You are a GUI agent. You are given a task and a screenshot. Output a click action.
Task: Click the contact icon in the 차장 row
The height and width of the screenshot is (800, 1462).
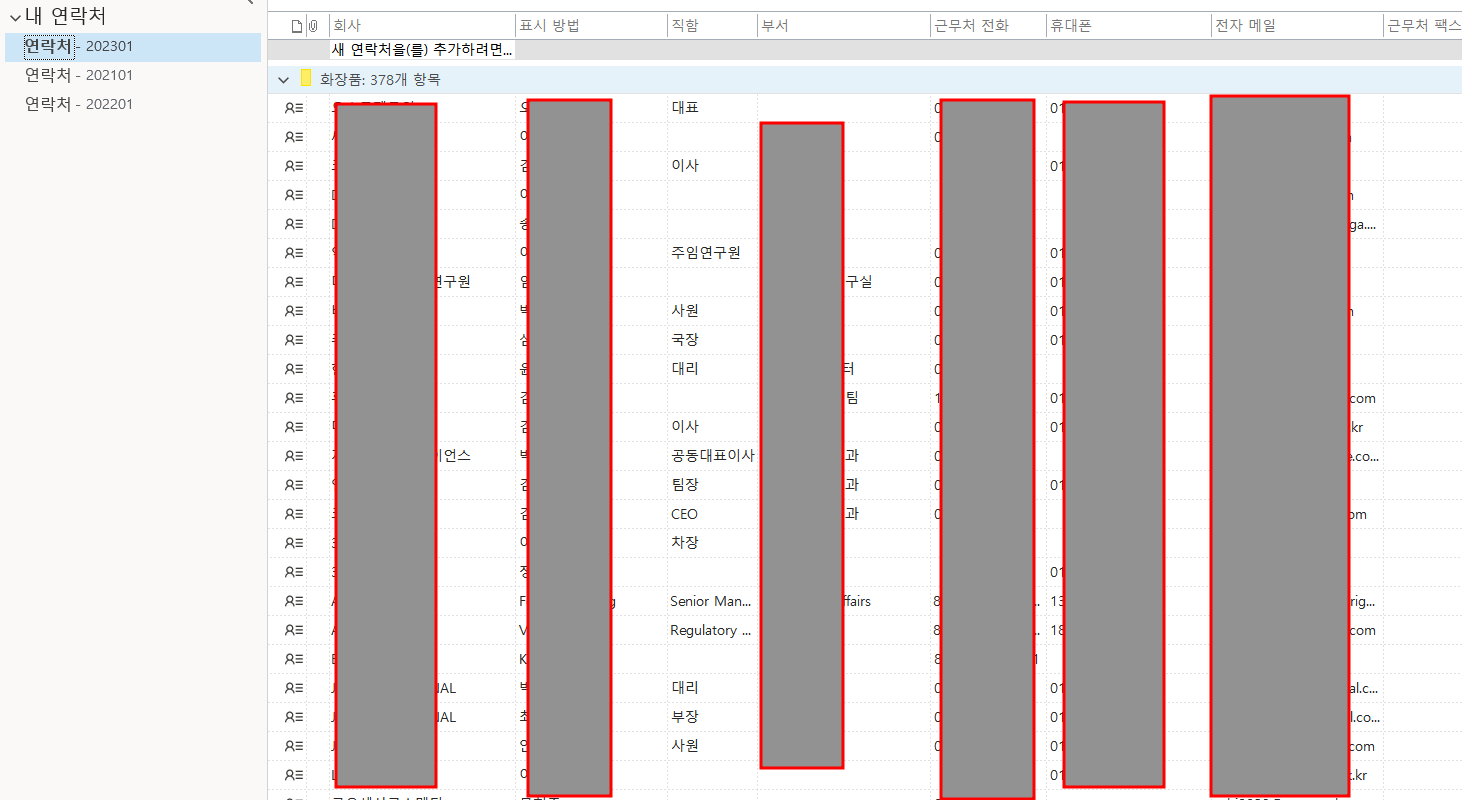(x=294, y=543)
